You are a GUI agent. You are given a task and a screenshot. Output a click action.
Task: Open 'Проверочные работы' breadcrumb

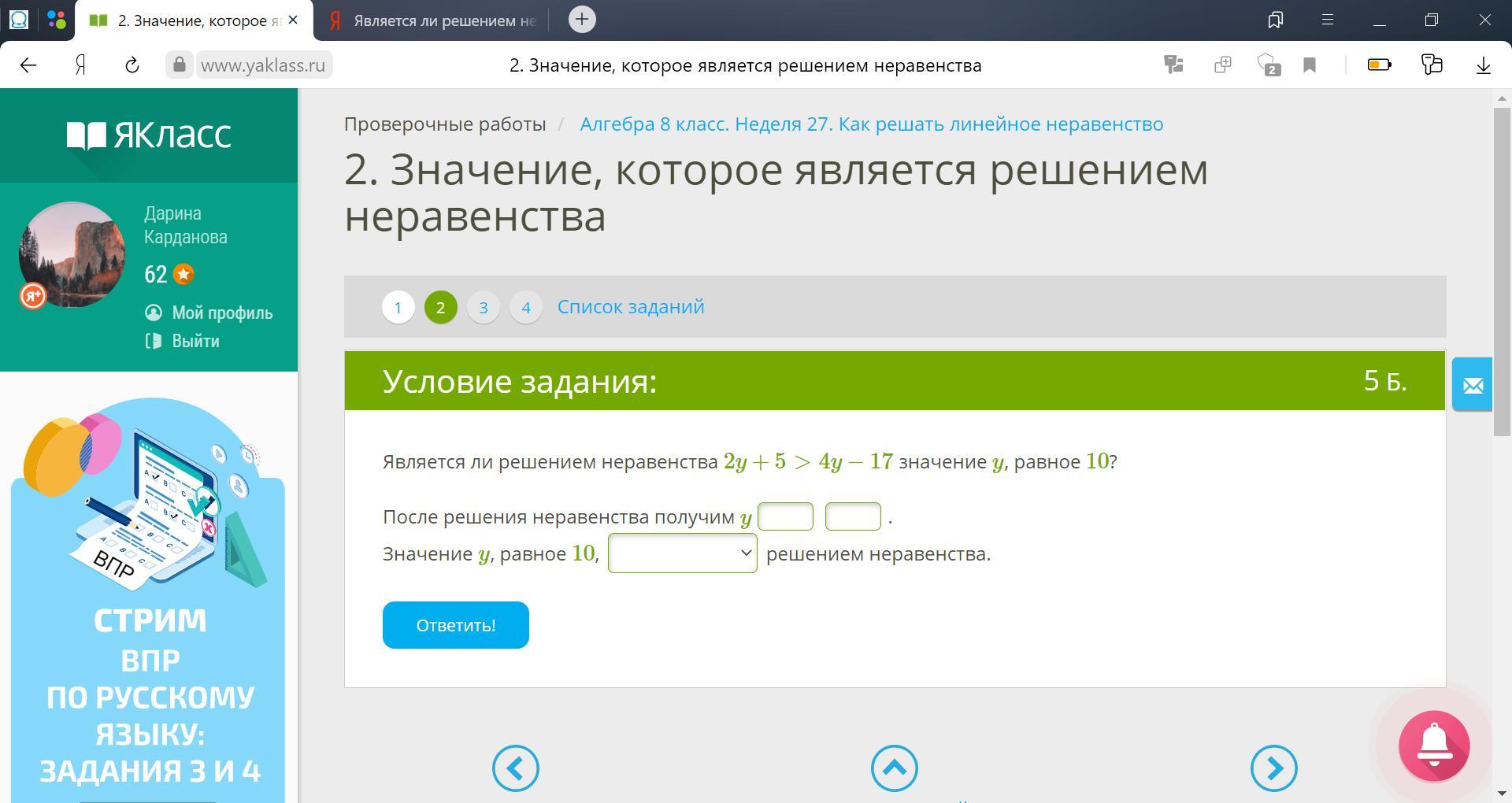445,124
